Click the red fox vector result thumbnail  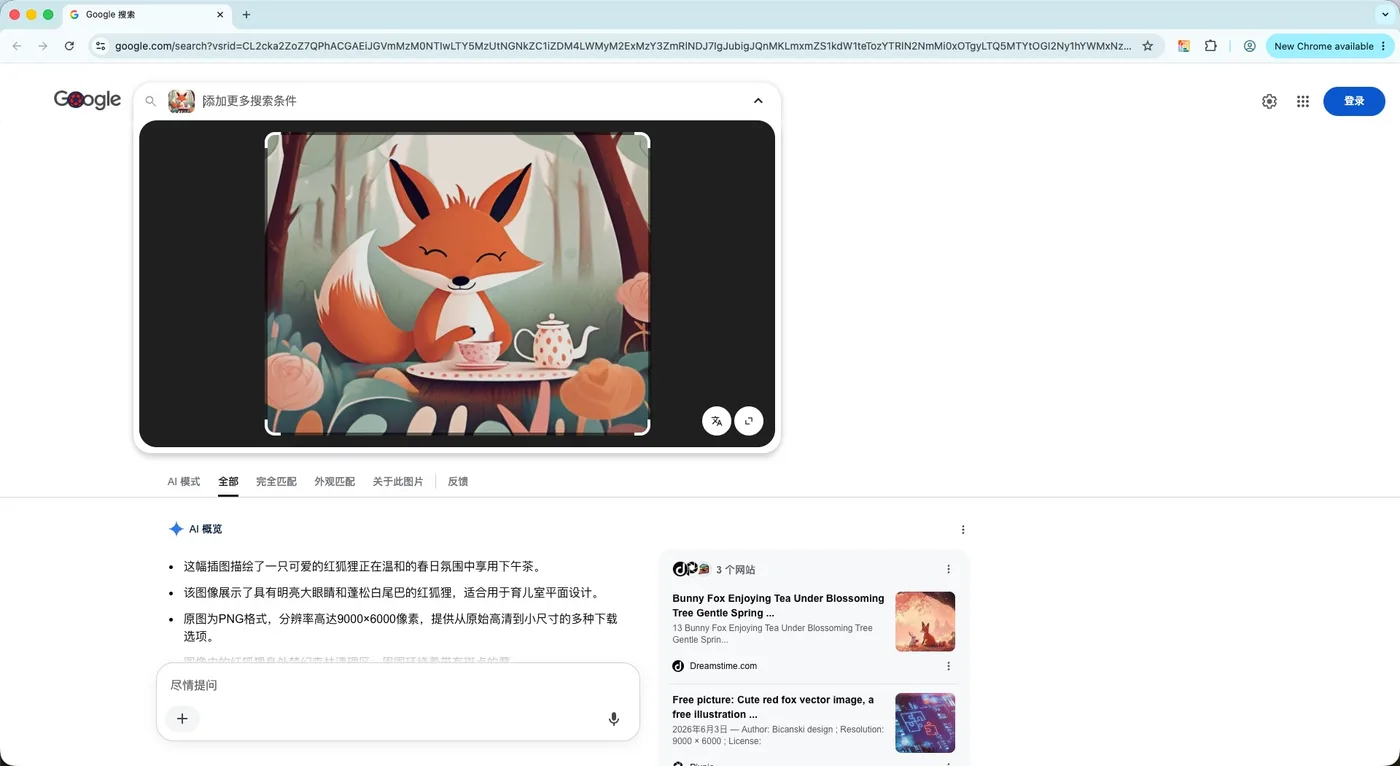tap(925, 723)
